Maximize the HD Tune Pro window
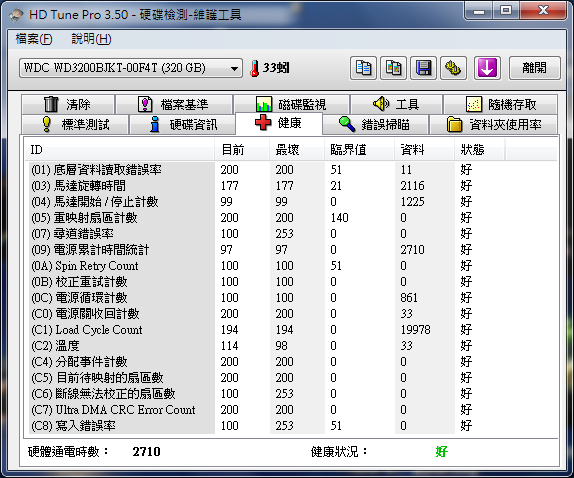The height and width of the screenshot is (478, 574). tap(506, 11)
